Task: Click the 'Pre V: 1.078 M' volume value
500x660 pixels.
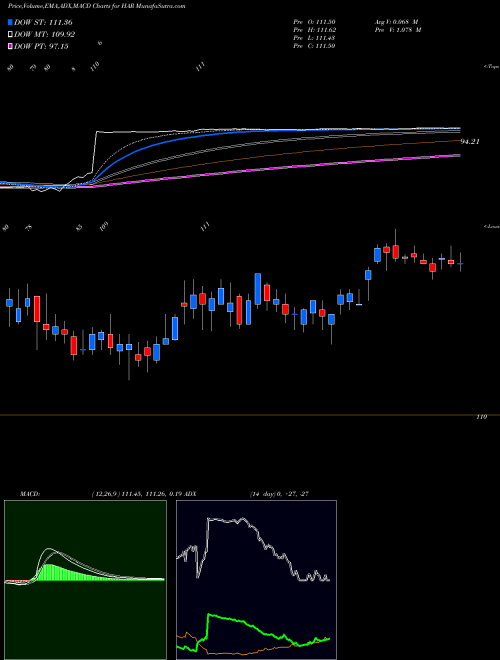Action: [397, 30]
